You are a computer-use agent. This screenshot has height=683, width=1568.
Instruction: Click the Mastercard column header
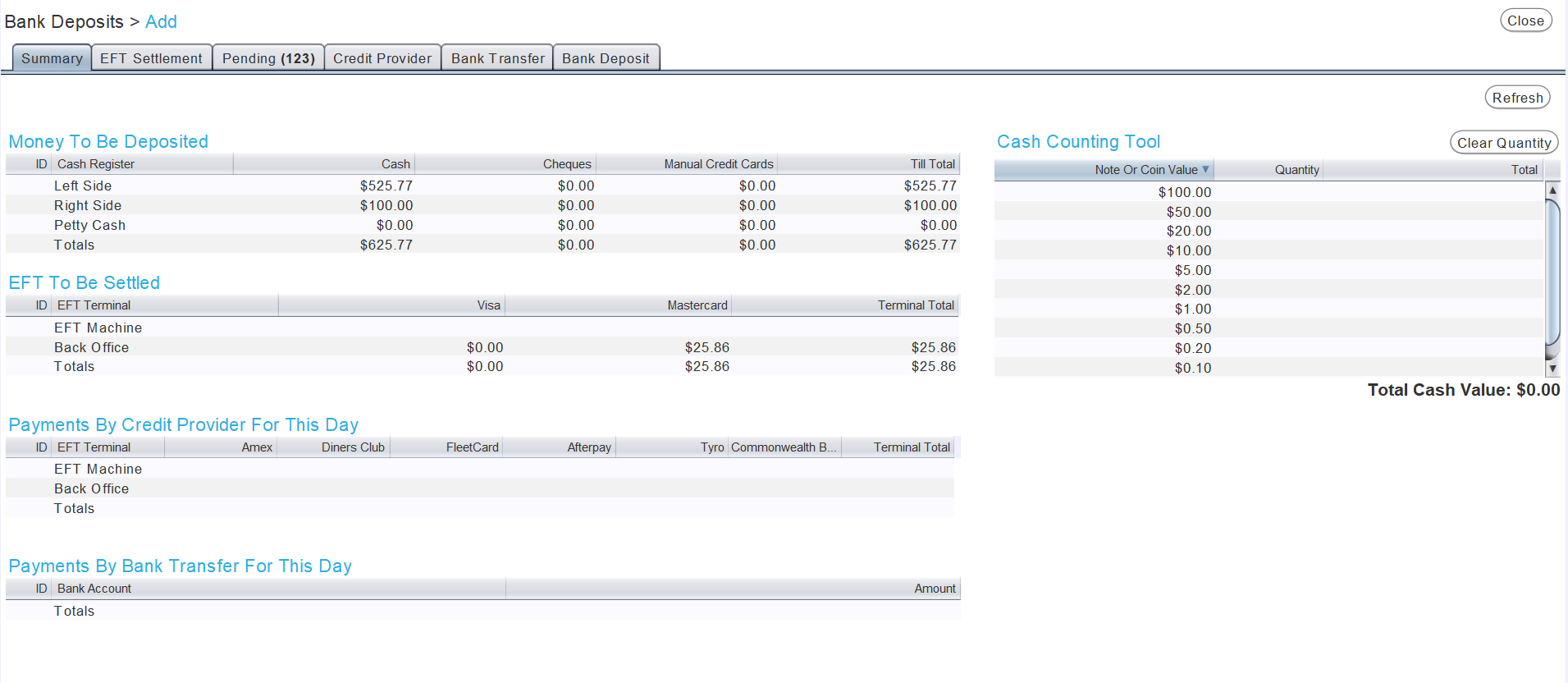point(618,305)
